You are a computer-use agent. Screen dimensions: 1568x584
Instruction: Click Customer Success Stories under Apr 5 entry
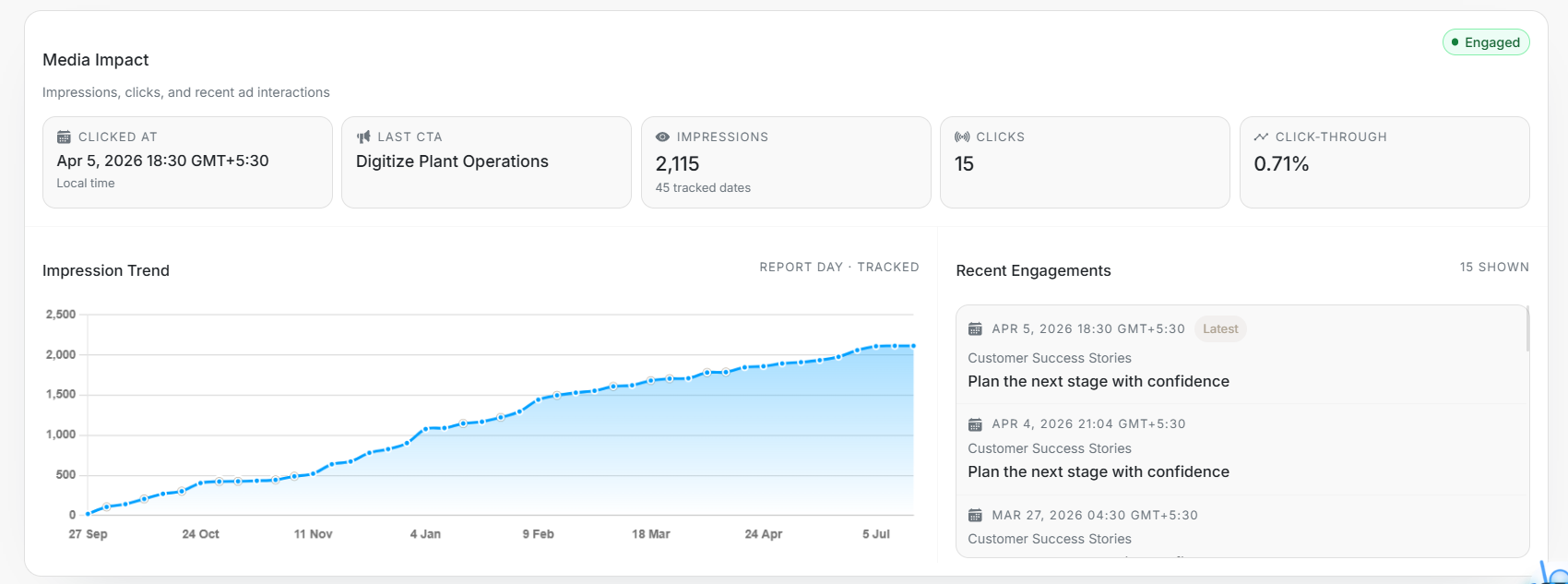click(1050, 358)
